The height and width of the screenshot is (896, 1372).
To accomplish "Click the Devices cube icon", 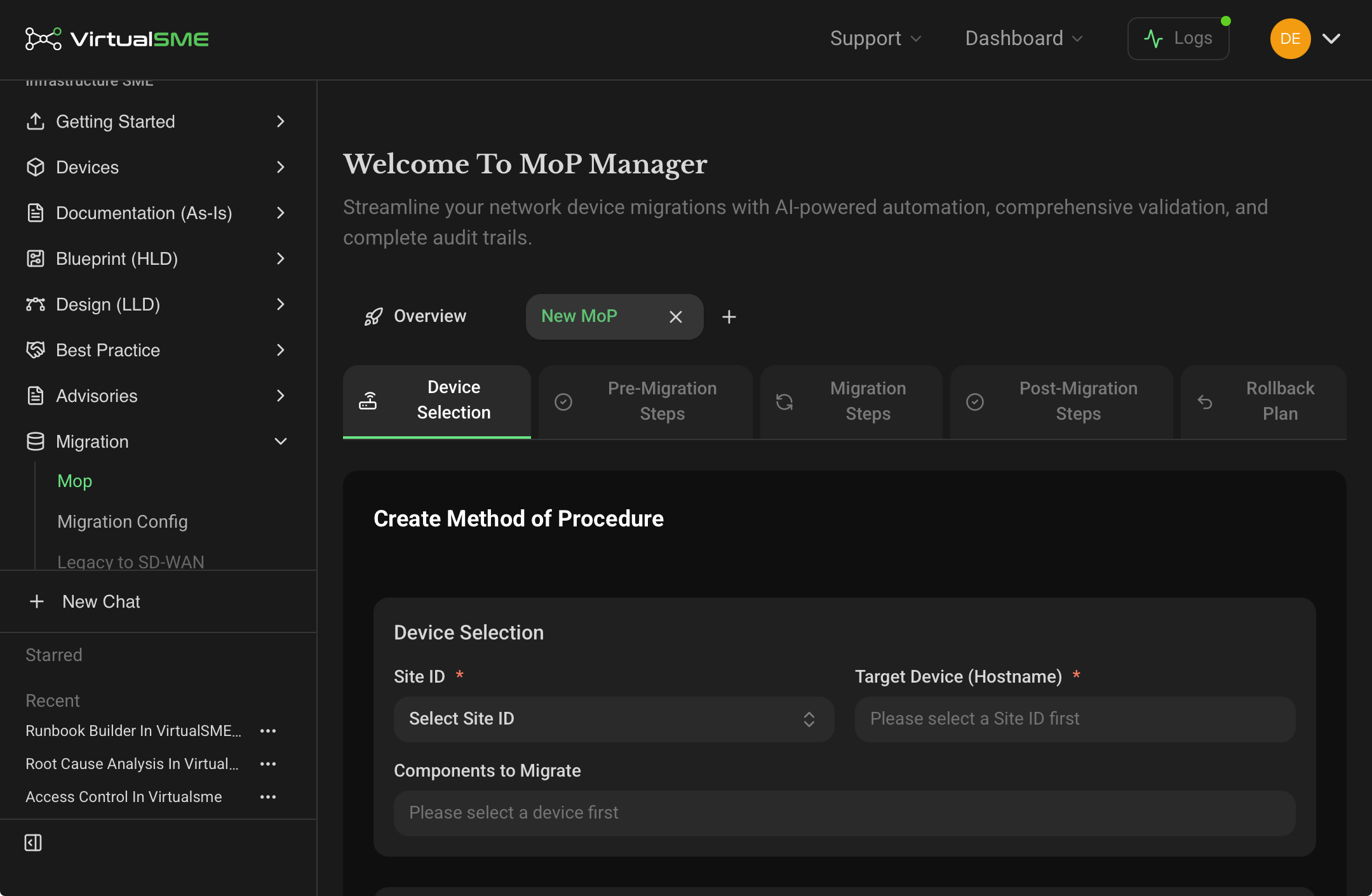I will click(36, 167).
